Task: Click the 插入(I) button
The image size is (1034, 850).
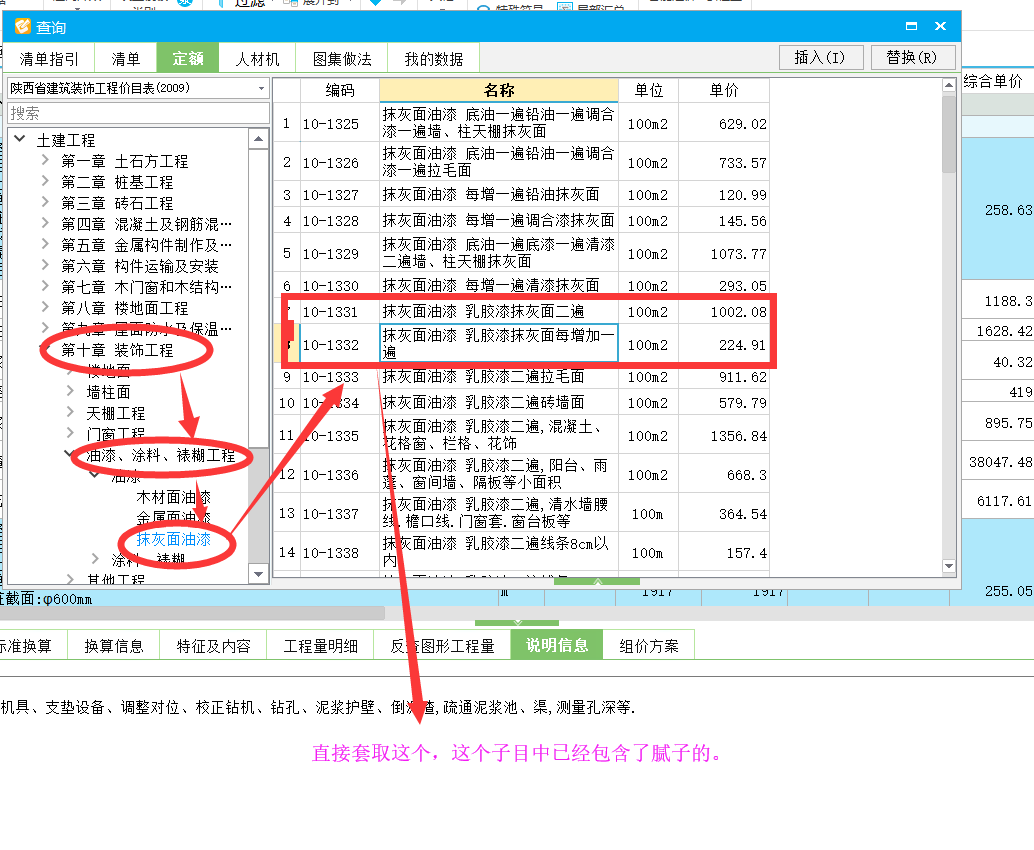Action: coord(821,57)
